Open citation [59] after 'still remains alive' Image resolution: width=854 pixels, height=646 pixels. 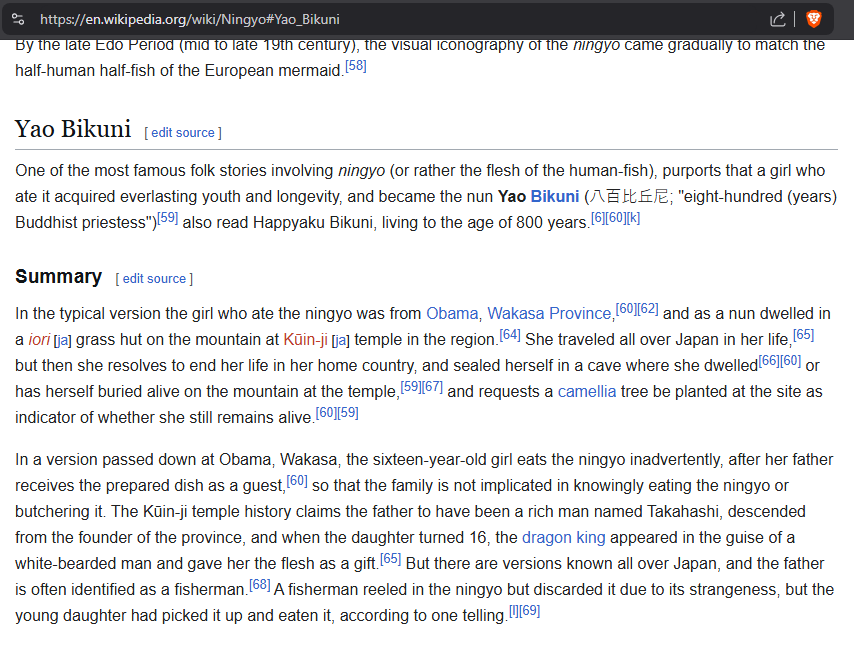tap(348, 413)
